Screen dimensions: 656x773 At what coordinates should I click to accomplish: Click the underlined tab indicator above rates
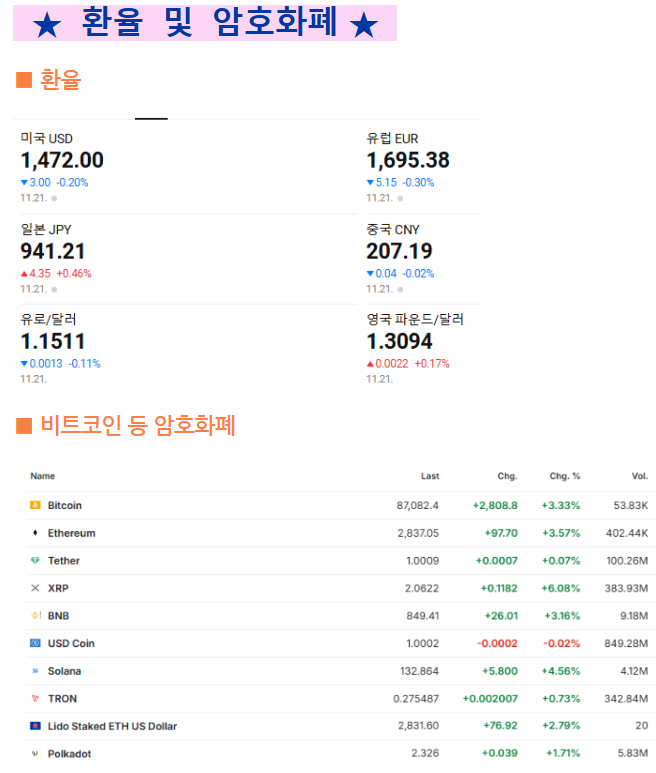pos(151,118)
